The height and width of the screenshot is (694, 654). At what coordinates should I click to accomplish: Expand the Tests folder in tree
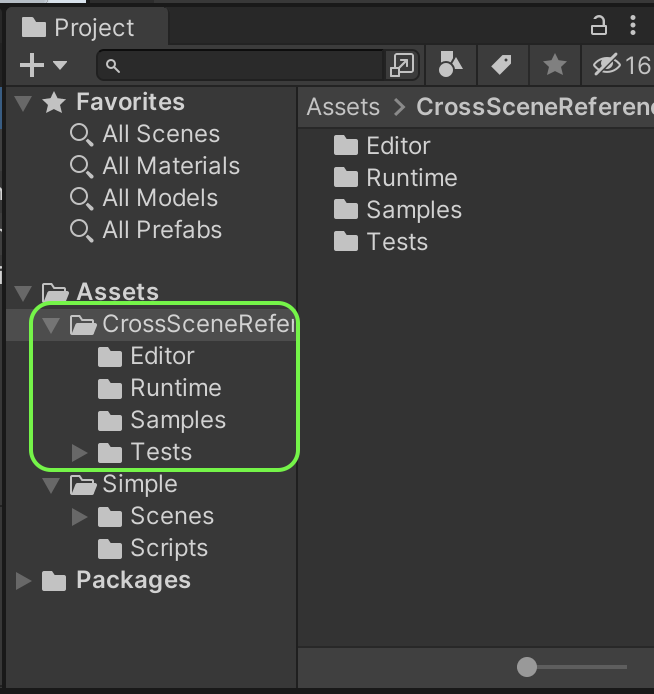80,453
